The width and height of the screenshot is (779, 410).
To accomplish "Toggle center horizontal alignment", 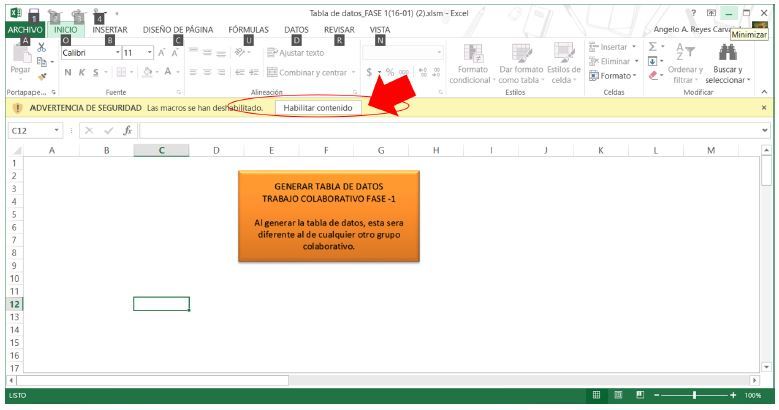I will [207, 73].
